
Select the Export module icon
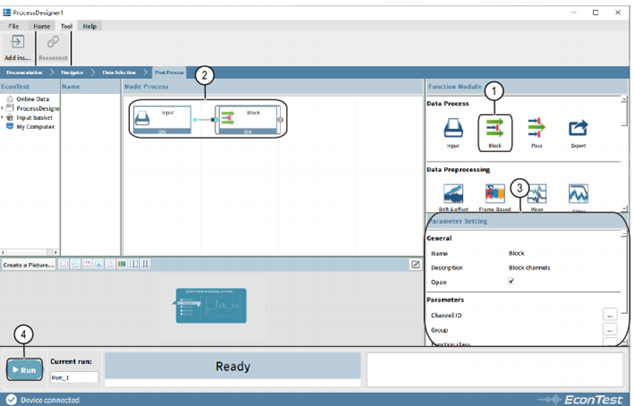pyautogui.click(x=578, y=128)
